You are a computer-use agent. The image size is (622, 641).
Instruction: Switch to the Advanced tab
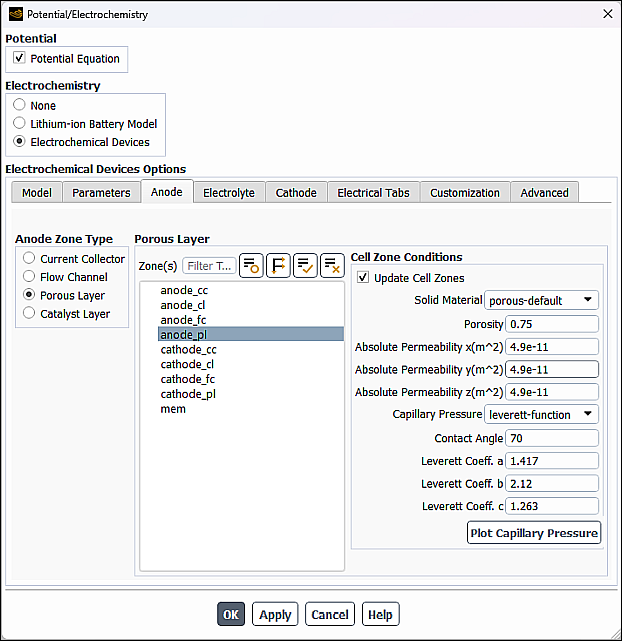coord(544,193)
